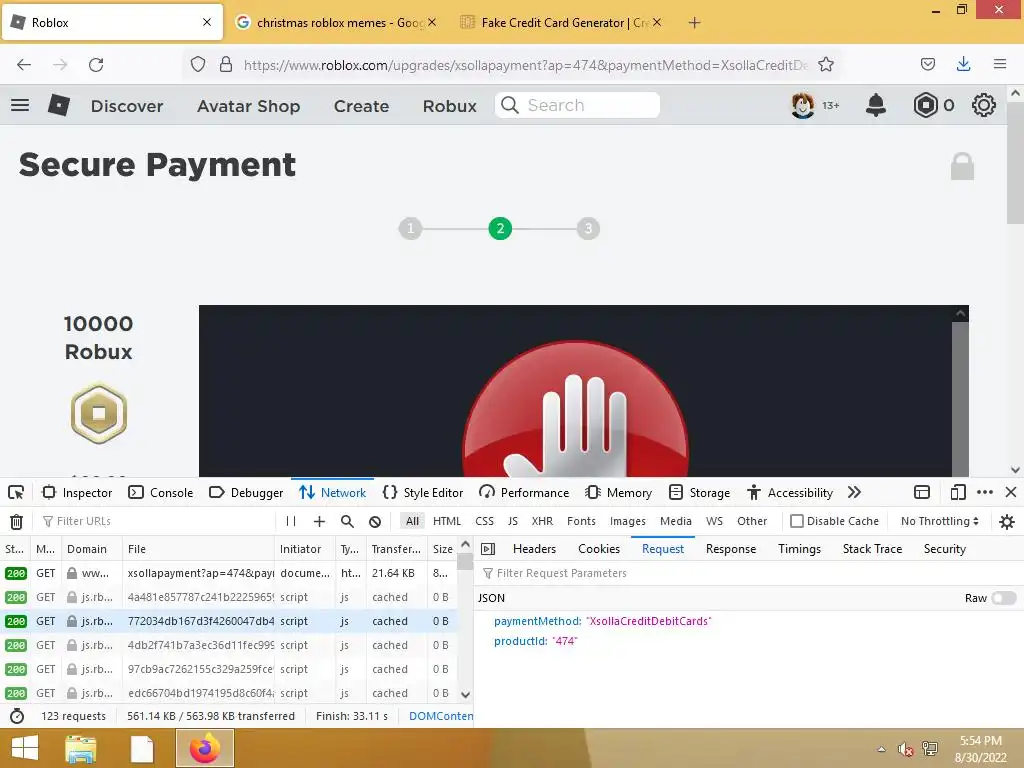
Task: Clear the network log with the trash icon
Action: coord(16,521)
